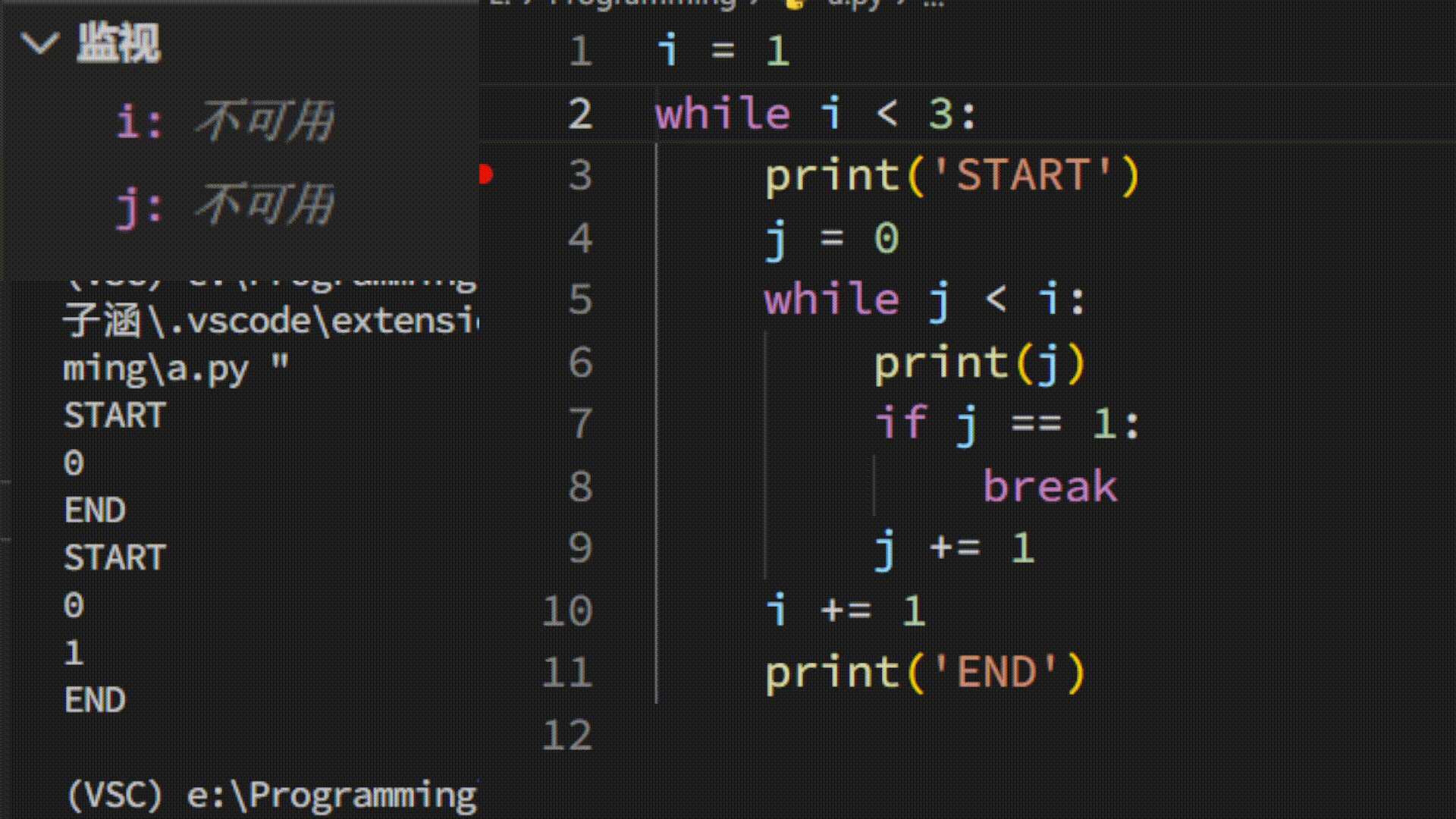
Task: Click the first START output in terminal
Action: tap(115, 416)
